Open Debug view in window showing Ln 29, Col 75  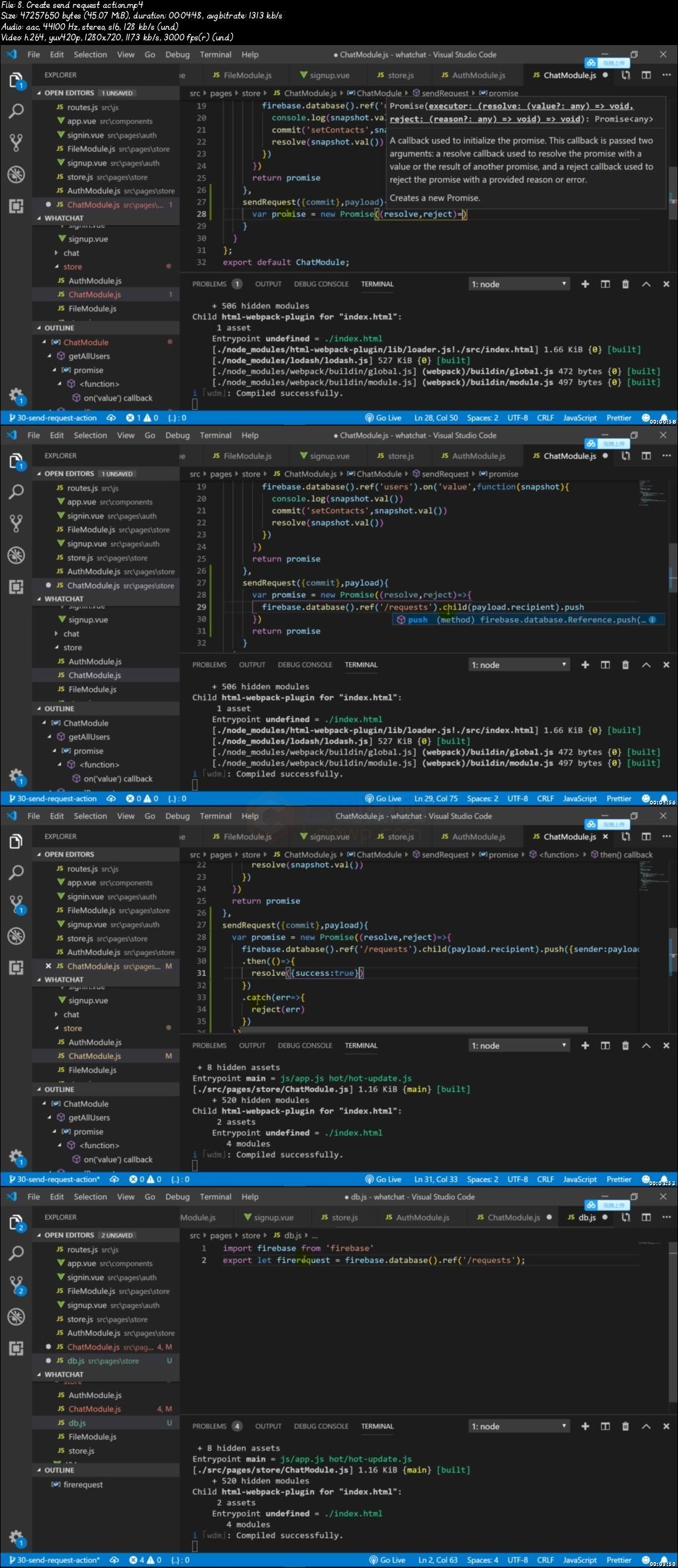(x=16, y=555)
